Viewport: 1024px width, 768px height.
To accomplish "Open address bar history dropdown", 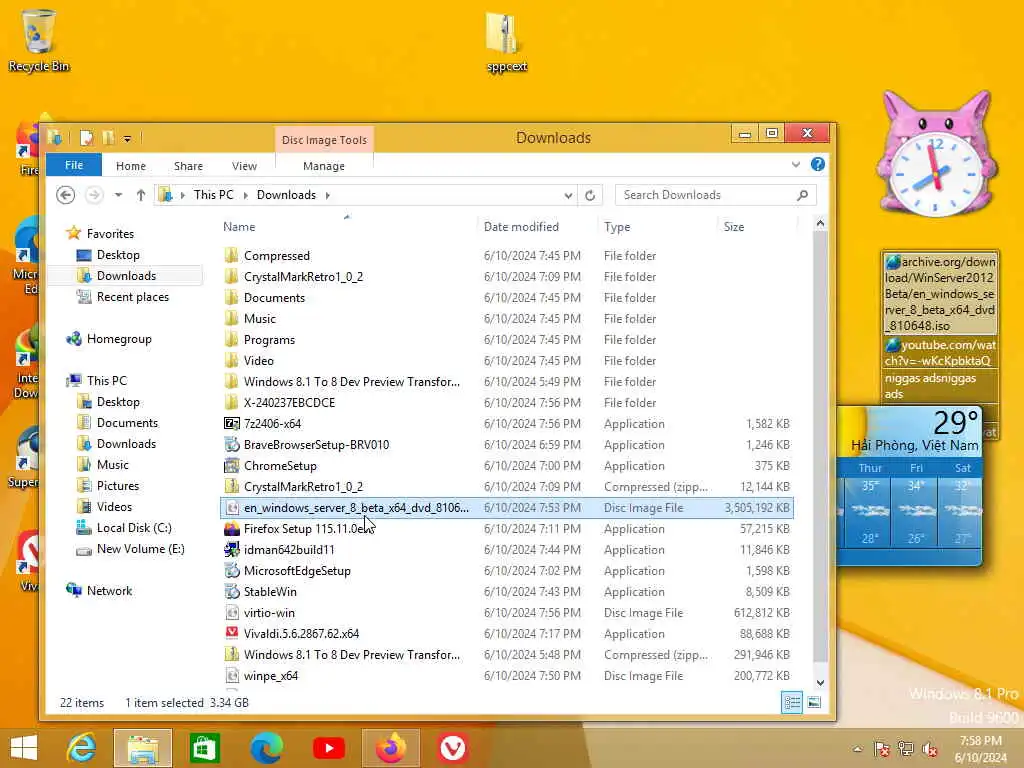I will [x=568, y=195].
